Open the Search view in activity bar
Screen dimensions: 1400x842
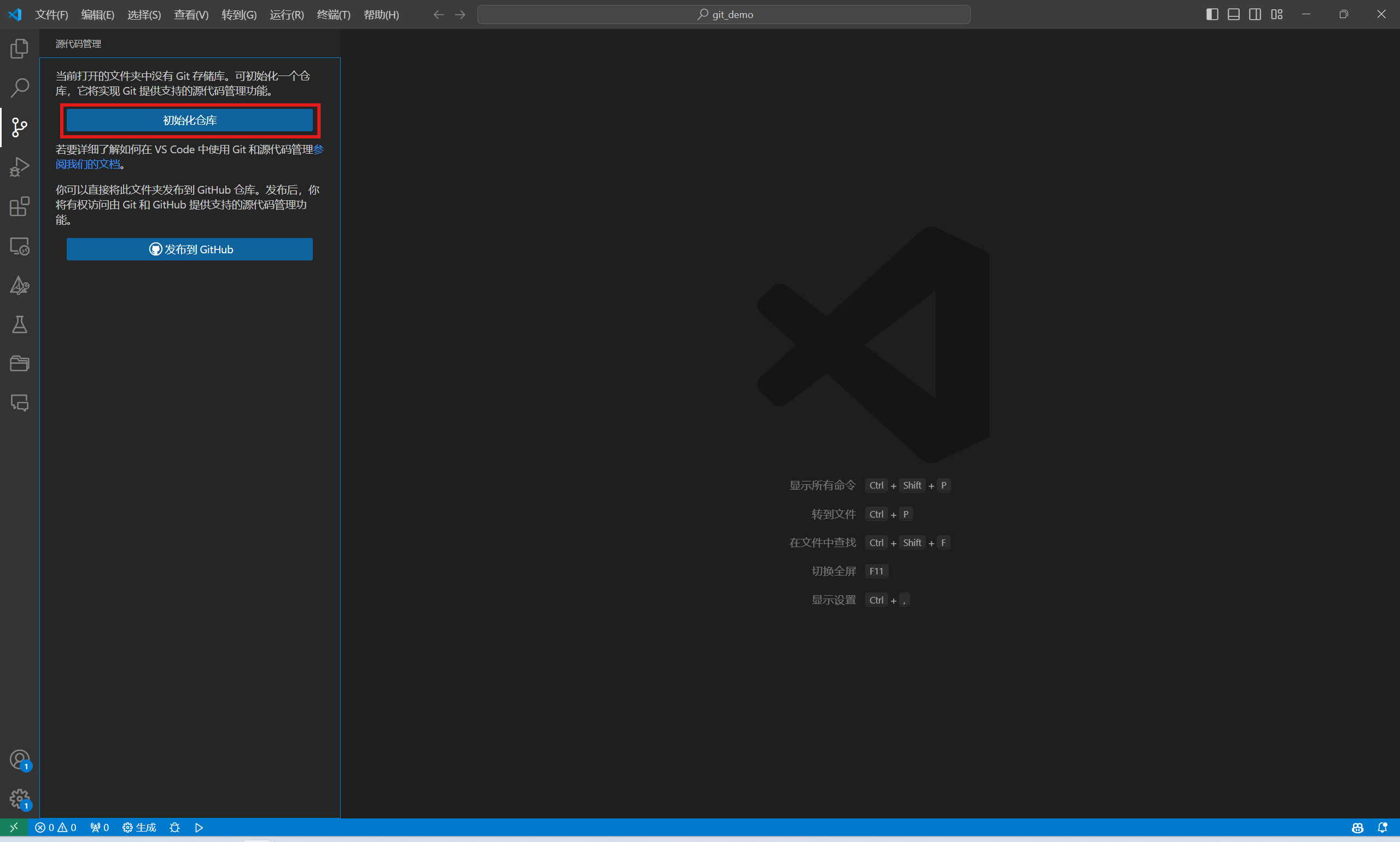19,88
